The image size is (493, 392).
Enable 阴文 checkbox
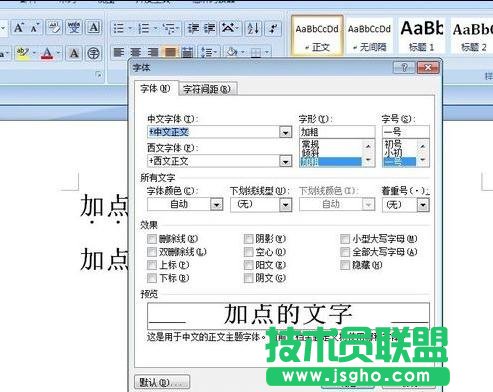point(249,278)
